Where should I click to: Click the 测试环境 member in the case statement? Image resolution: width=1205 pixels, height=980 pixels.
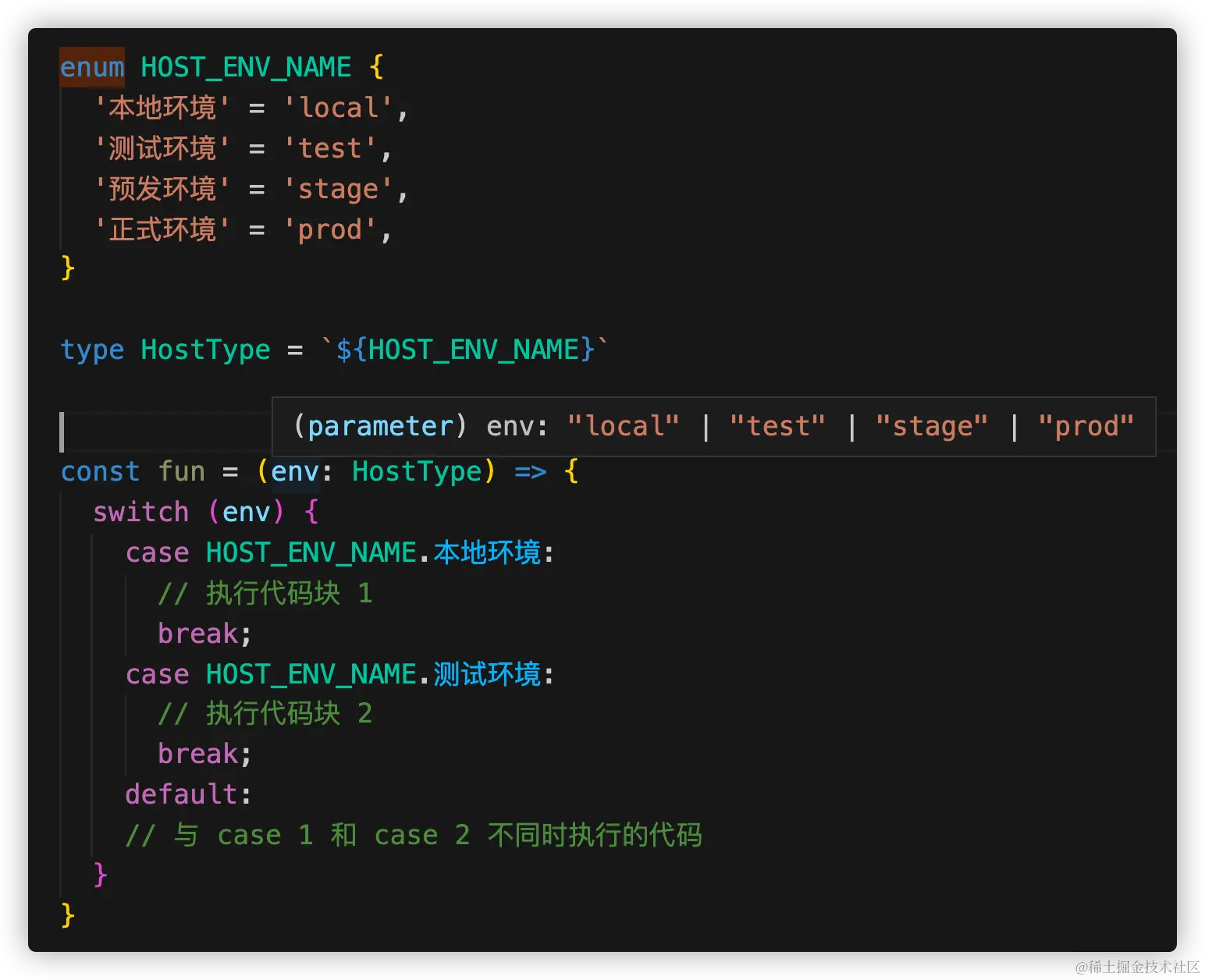[x=487, y=674]
